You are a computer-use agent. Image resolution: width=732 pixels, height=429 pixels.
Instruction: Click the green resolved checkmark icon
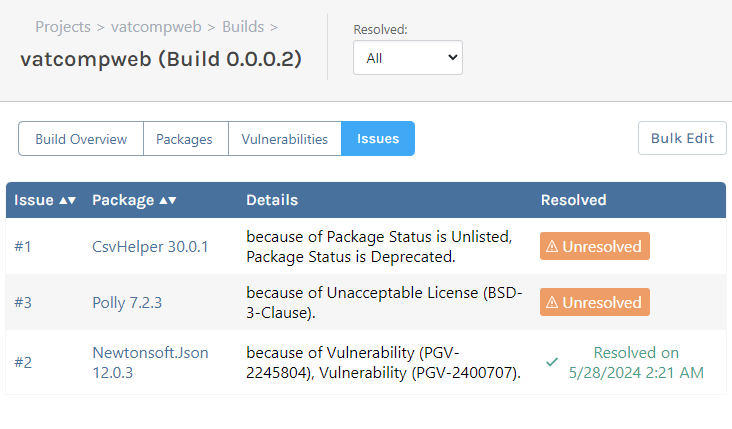pos(552,362)
